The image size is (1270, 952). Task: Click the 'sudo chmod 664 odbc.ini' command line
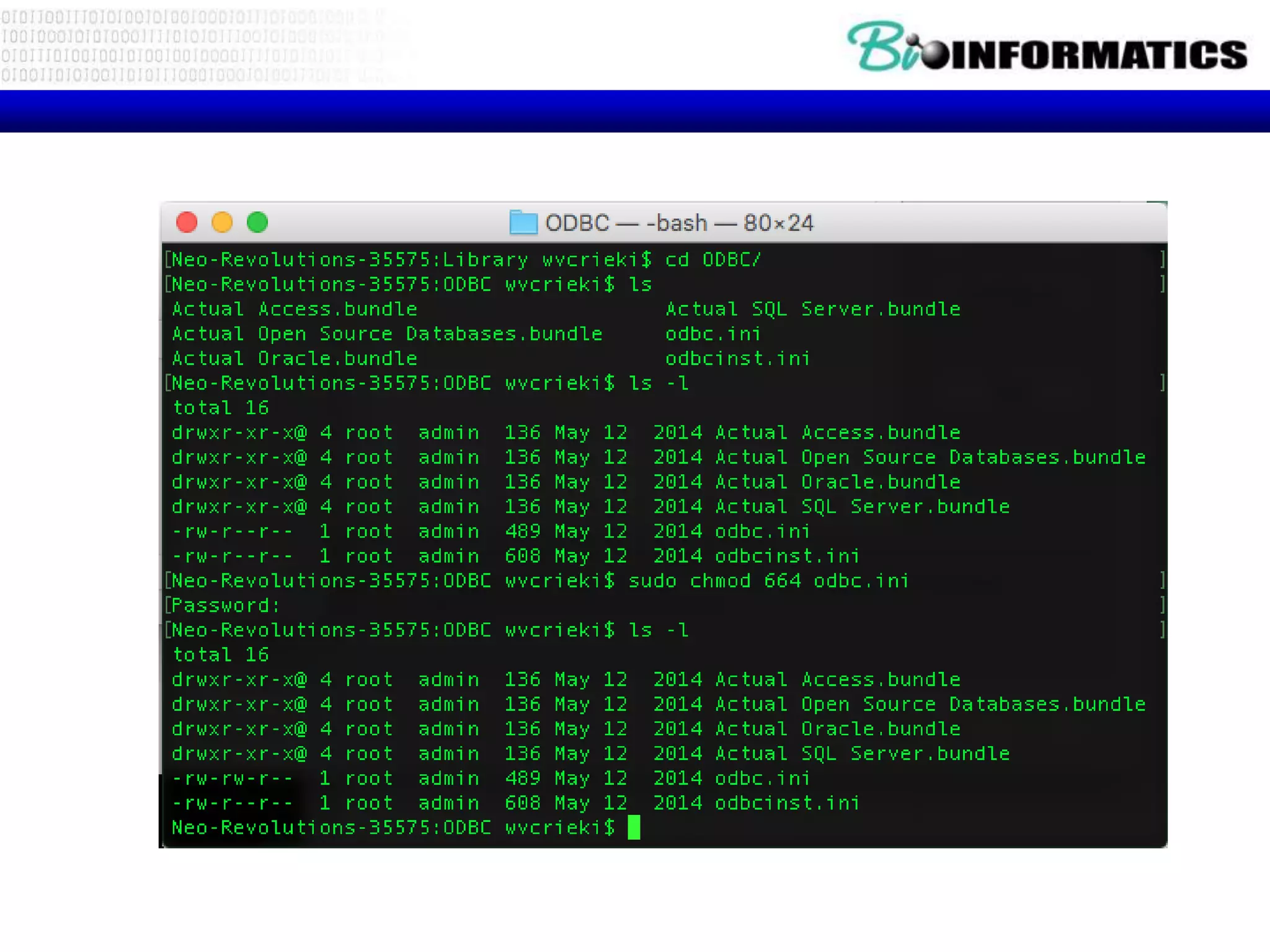[768, 581]
